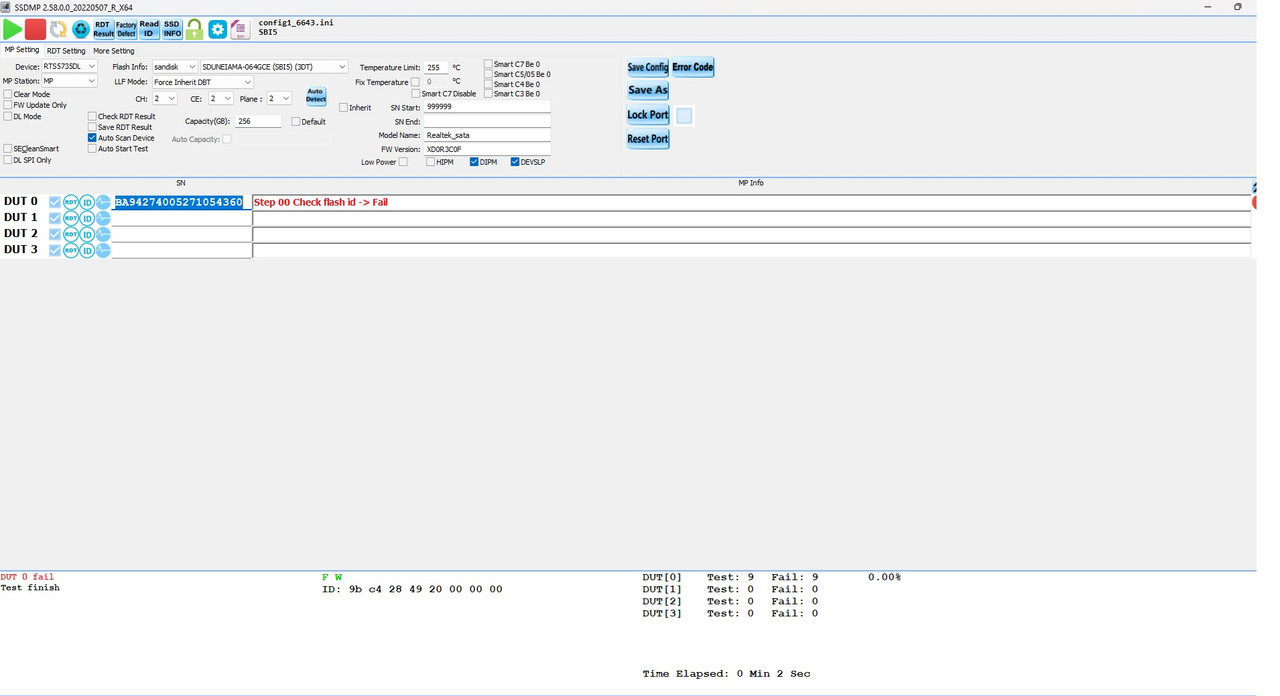Open MP Station dropdown

(69, 81)
